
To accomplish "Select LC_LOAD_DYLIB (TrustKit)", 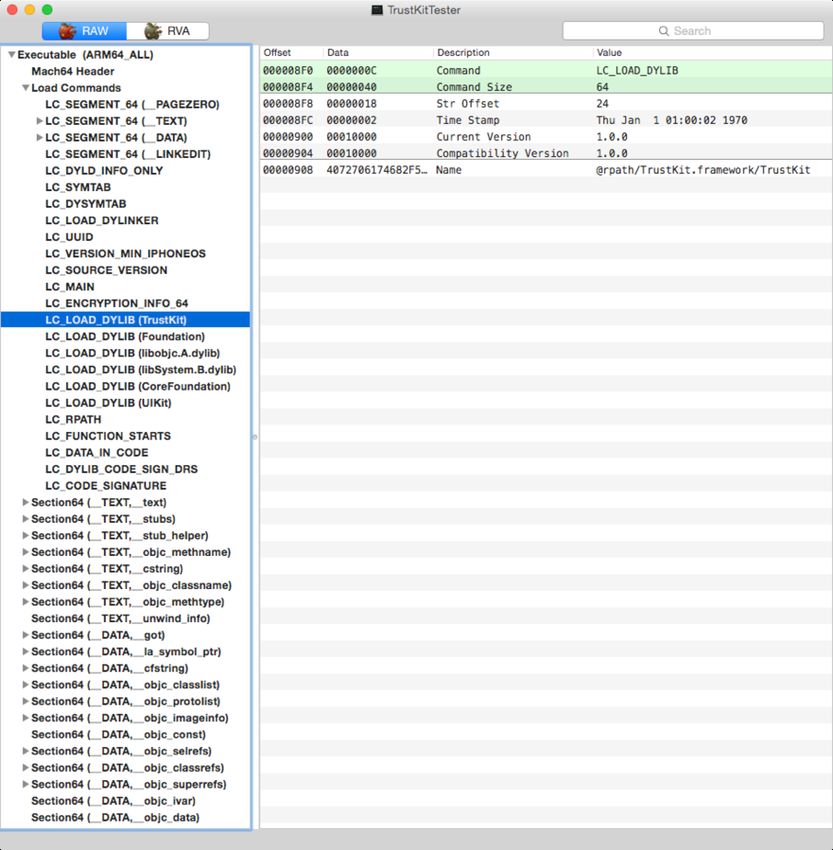I will pyautogui.click(x=125, y=320).
